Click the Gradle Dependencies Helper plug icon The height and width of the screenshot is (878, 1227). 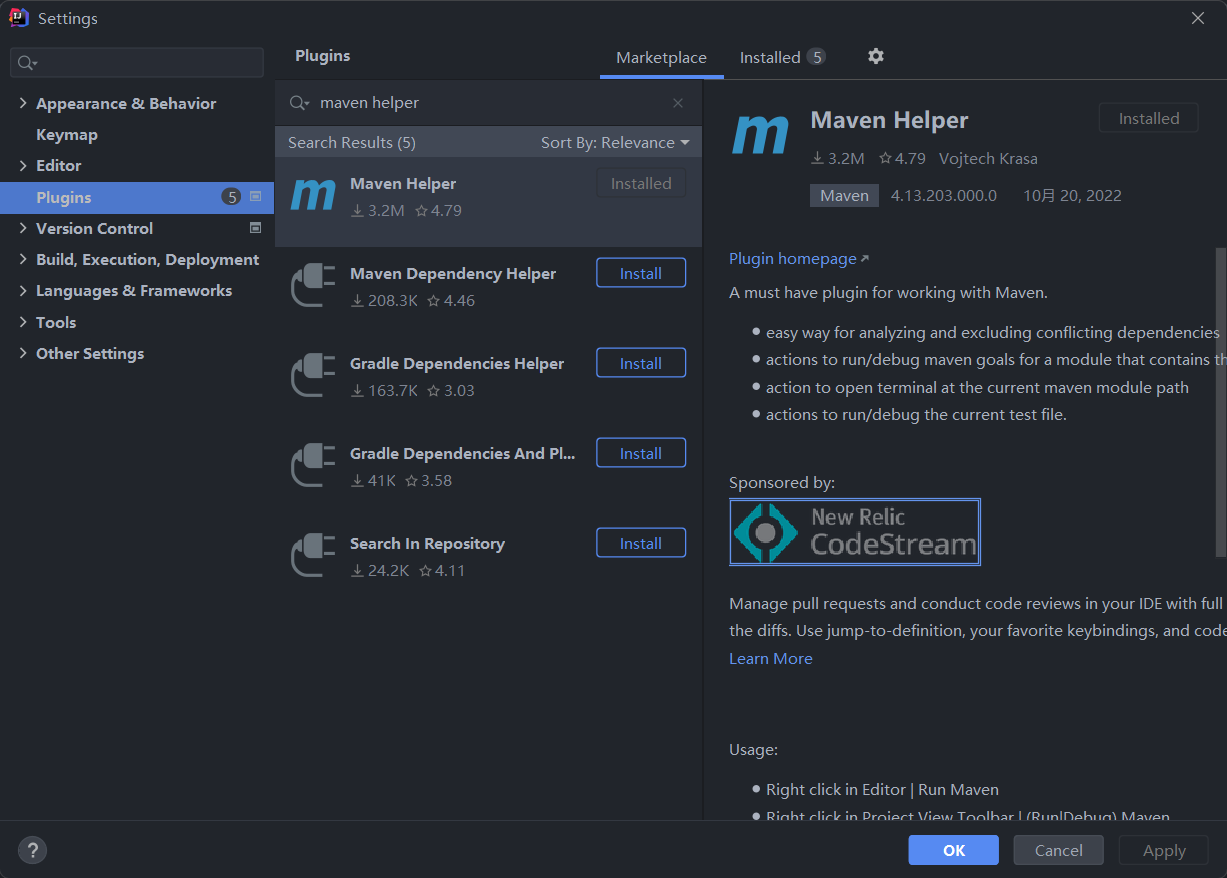tap(312, 375)
